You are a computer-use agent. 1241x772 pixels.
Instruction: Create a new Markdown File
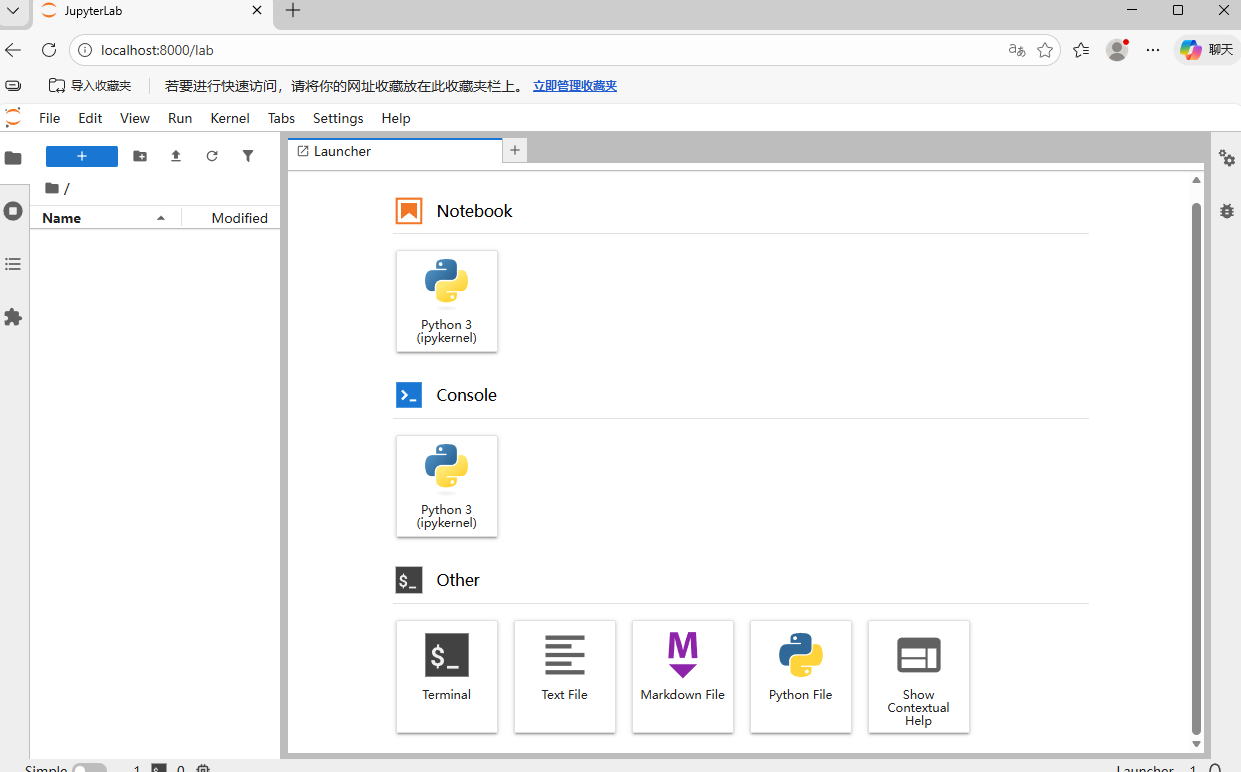click(x=682, y=676)
